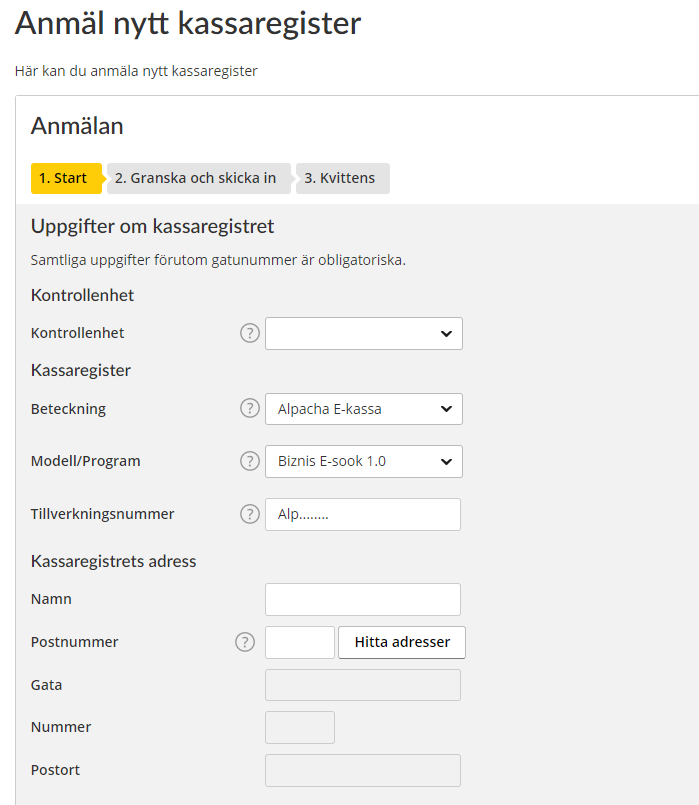Open the Beteckning dropdown showing Alpacha E-kassa
699x805 pixels.
[x=364, y=409]
